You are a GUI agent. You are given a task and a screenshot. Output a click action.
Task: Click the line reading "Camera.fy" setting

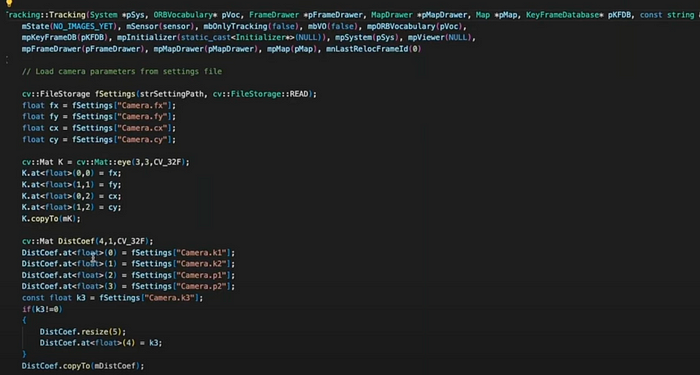(x=99, y=117)
